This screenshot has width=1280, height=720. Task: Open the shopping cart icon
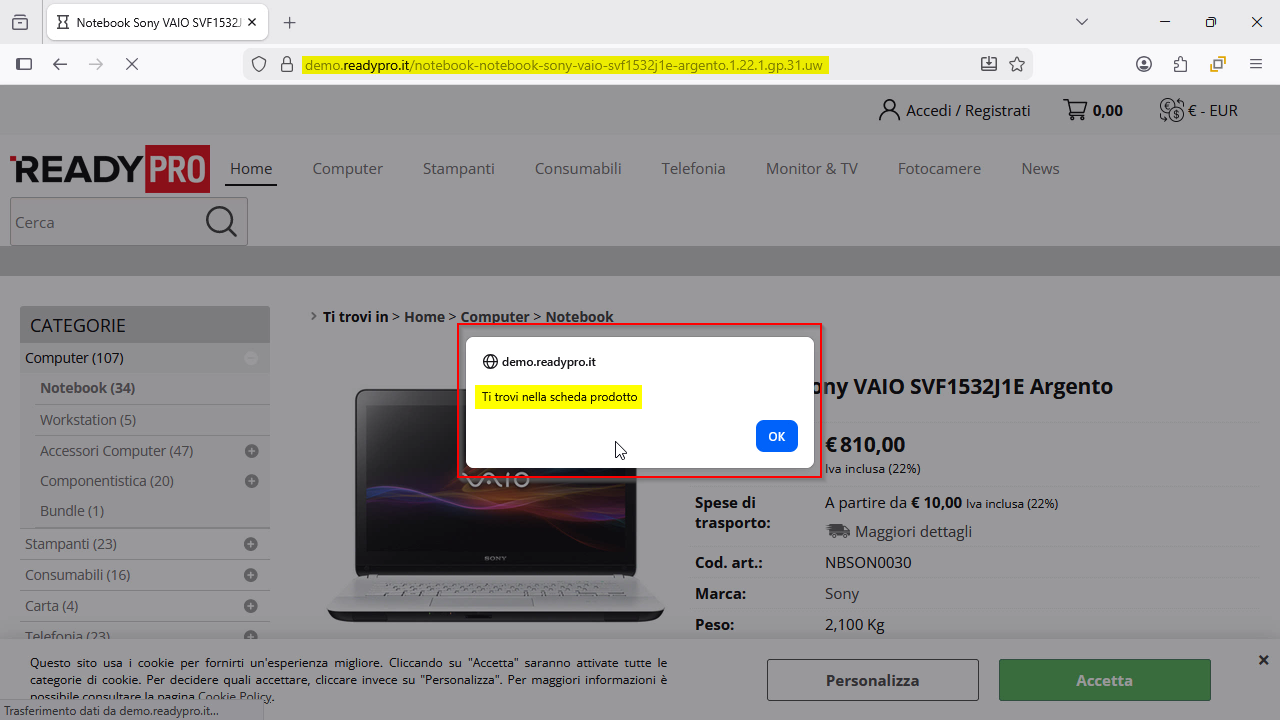(x=1075, y=110)
